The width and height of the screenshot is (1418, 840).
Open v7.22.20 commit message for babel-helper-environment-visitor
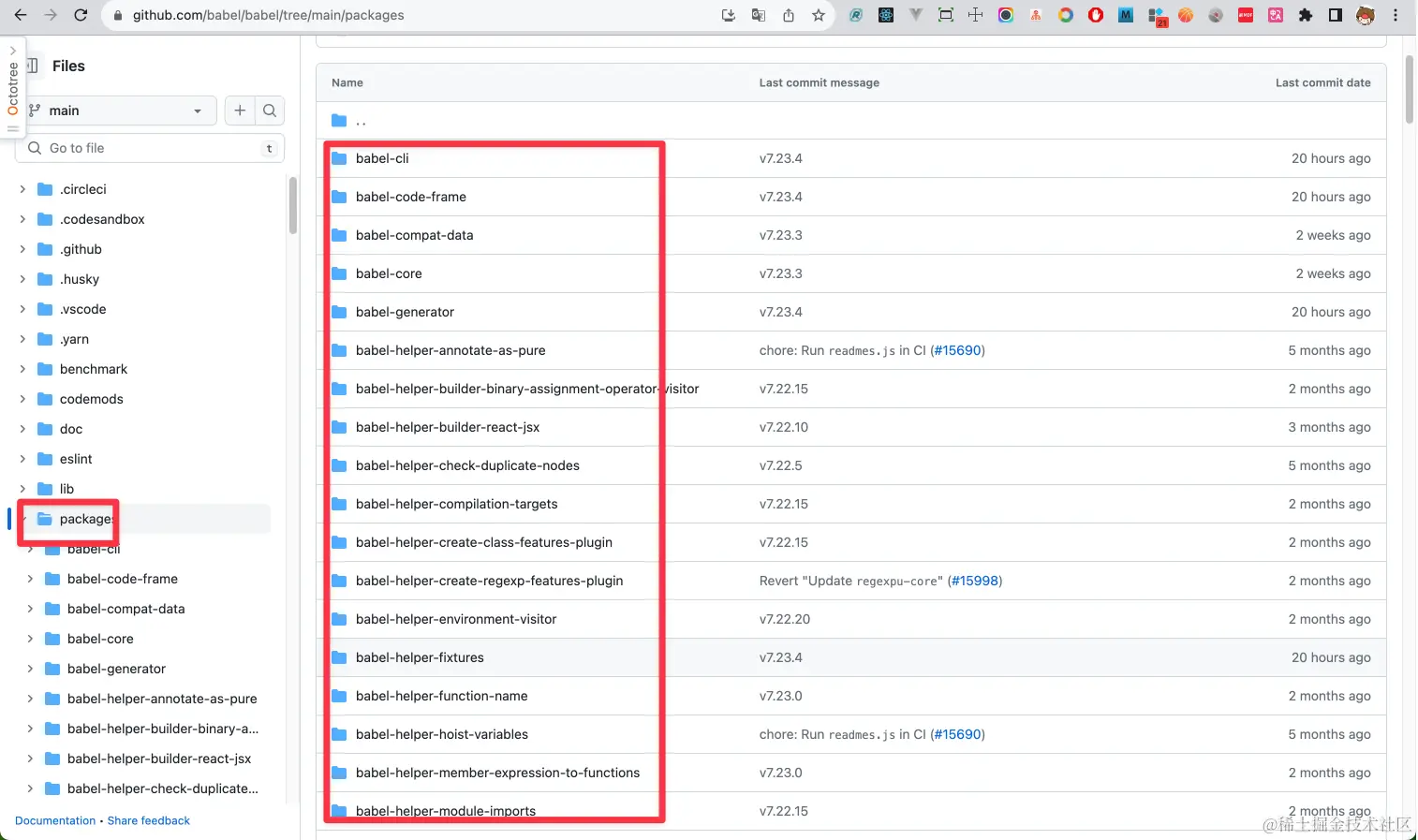(x=785, y=619)
